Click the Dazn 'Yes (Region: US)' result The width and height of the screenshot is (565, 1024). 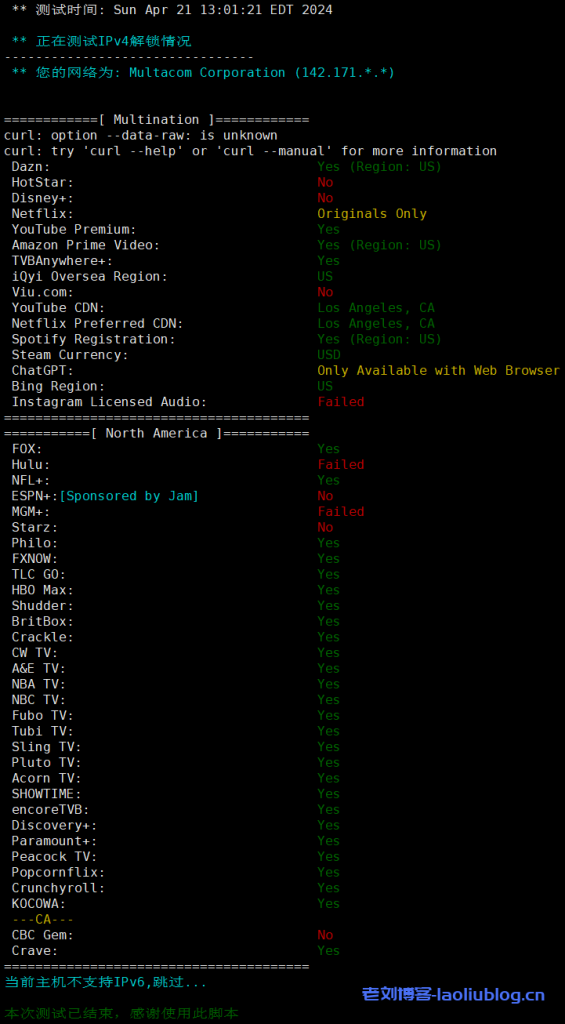(379, 167)
